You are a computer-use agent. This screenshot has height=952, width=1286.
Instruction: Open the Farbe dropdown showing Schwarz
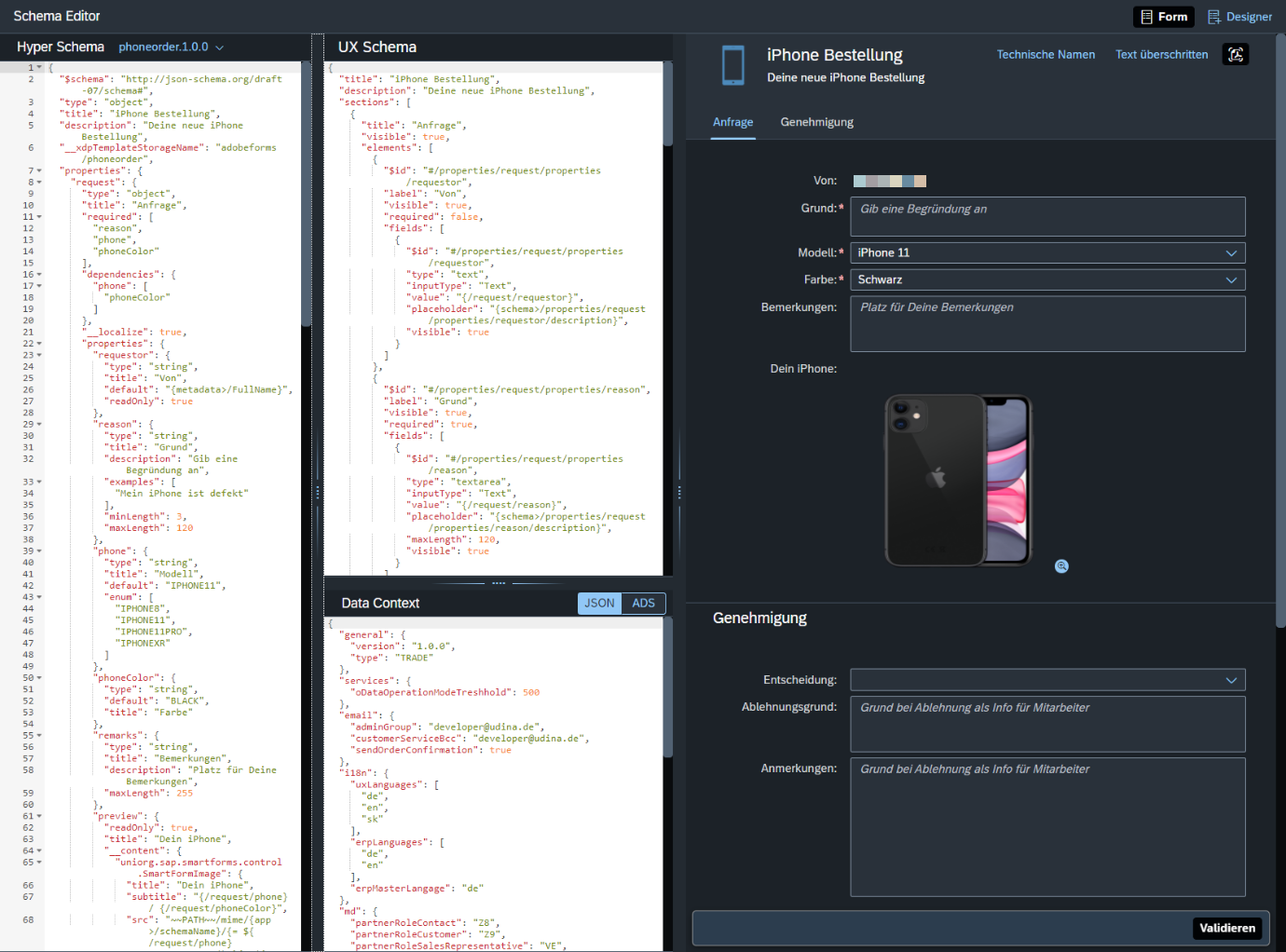1047,279
